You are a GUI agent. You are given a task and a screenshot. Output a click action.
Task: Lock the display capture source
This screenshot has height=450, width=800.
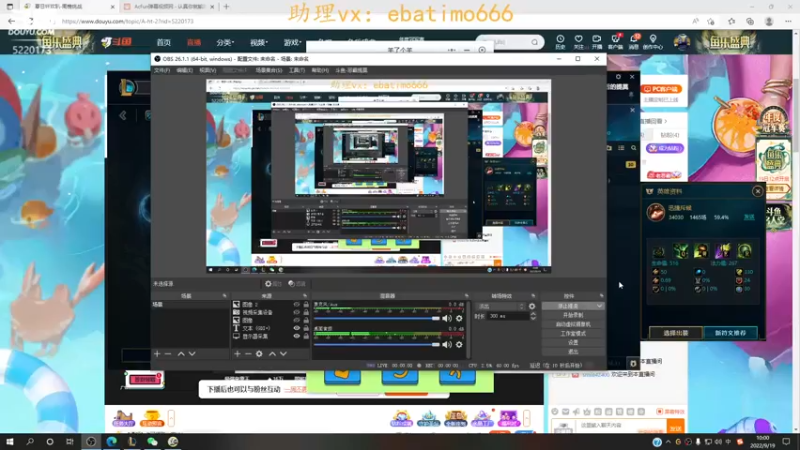tap(306, 336)
